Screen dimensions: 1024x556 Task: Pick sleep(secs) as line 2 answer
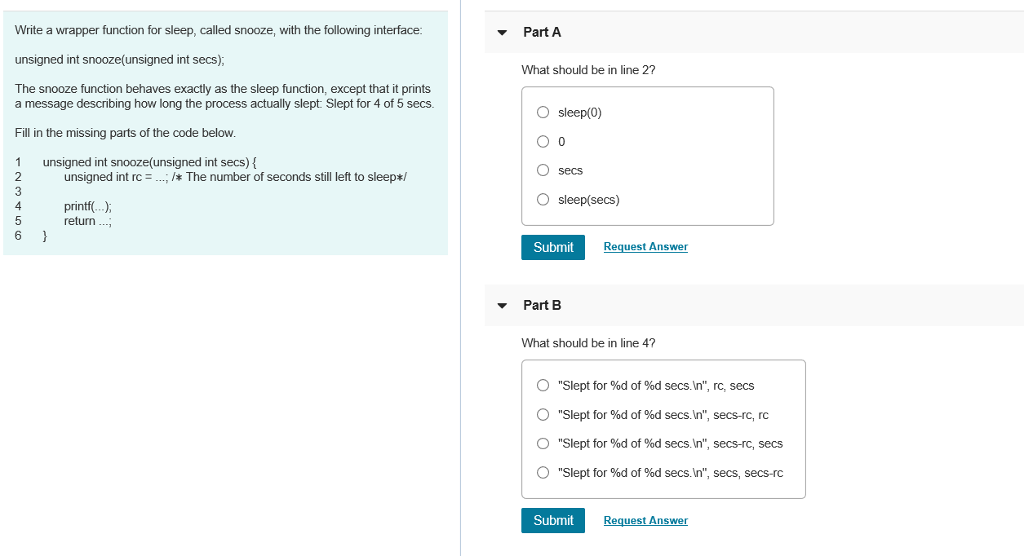[543, 200]
